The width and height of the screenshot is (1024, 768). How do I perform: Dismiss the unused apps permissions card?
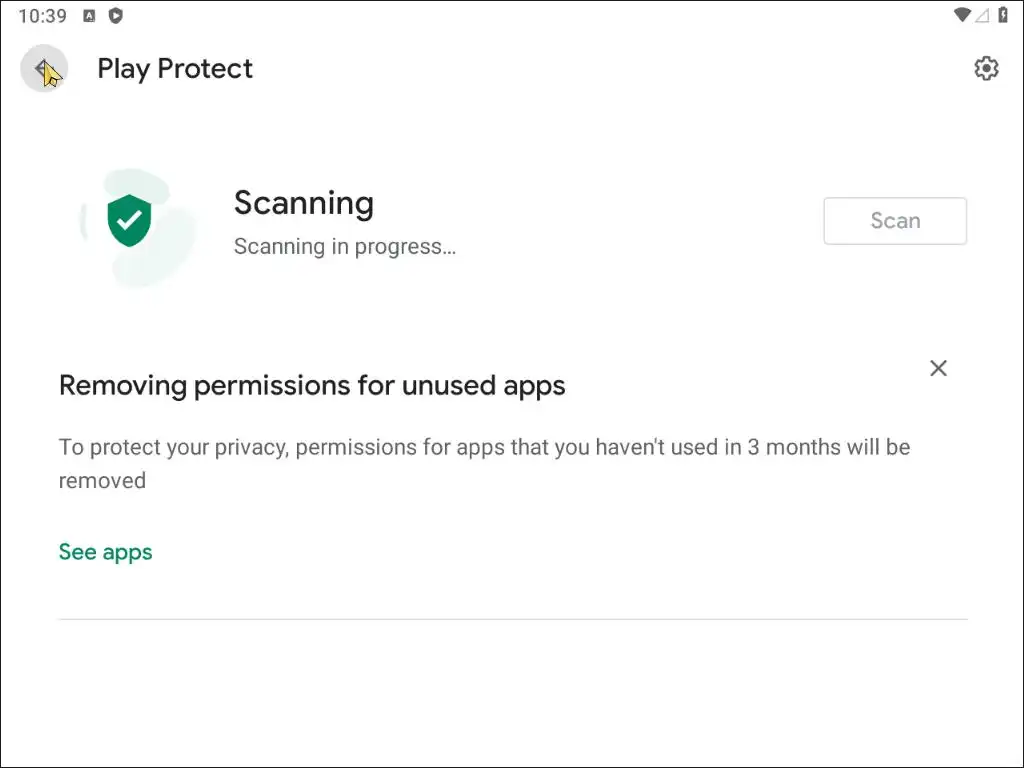(x=938, y=368)
